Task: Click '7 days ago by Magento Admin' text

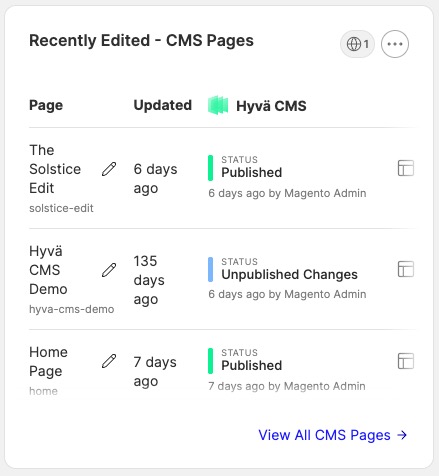Action: [287, 386]
